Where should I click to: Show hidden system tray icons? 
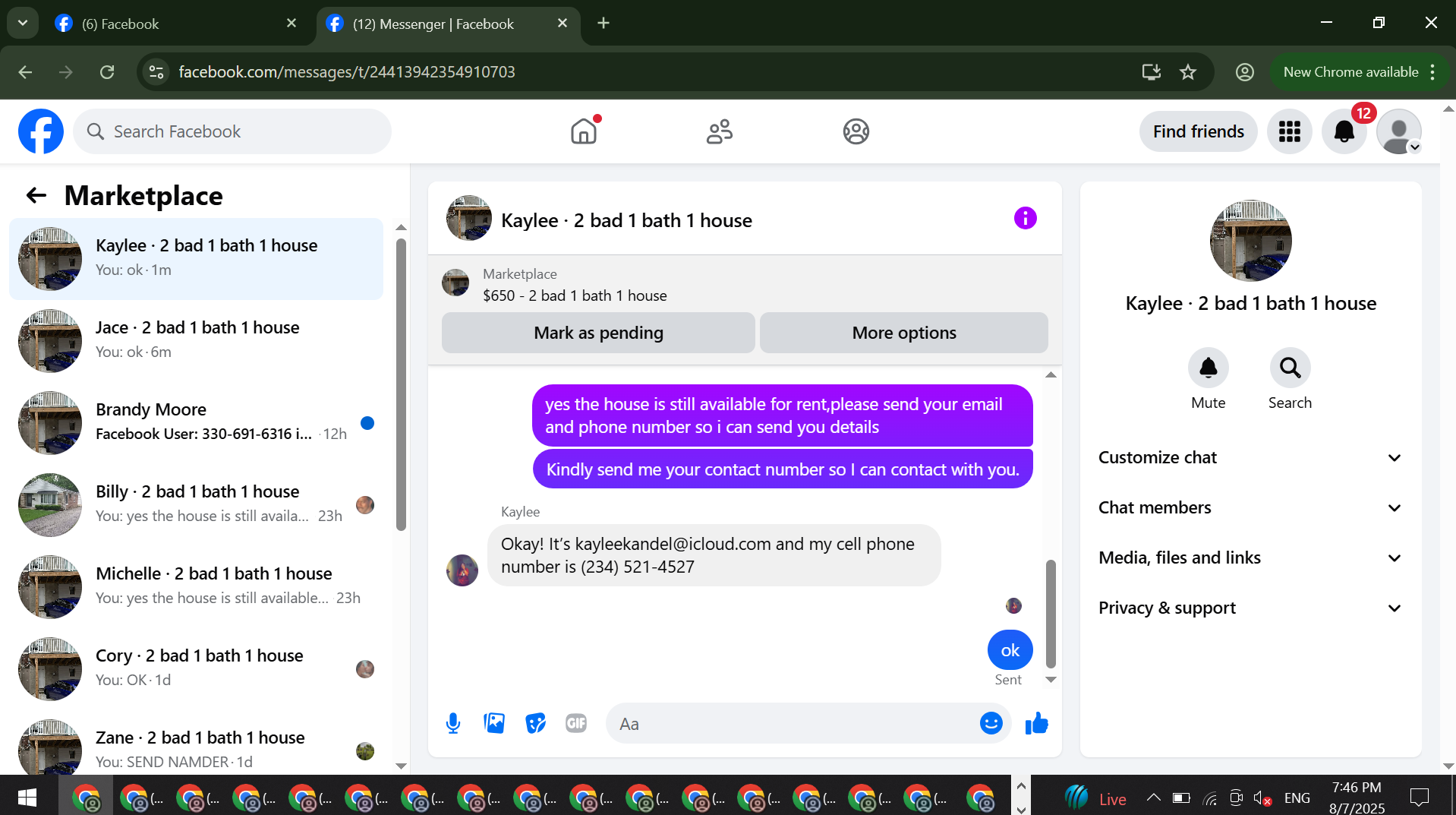1153,798
